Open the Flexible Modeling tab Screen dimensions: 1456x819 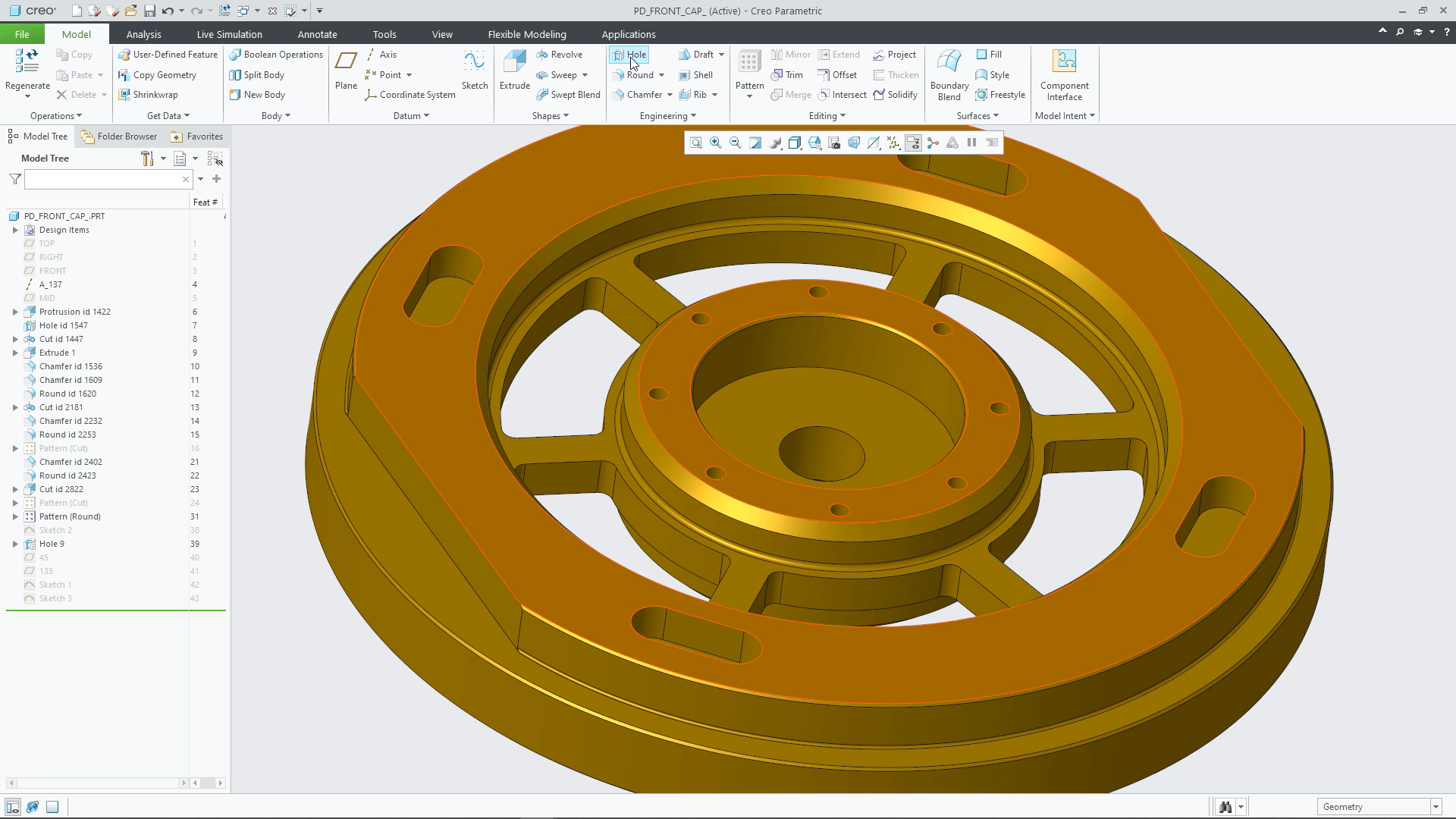(x=526, y=34)
